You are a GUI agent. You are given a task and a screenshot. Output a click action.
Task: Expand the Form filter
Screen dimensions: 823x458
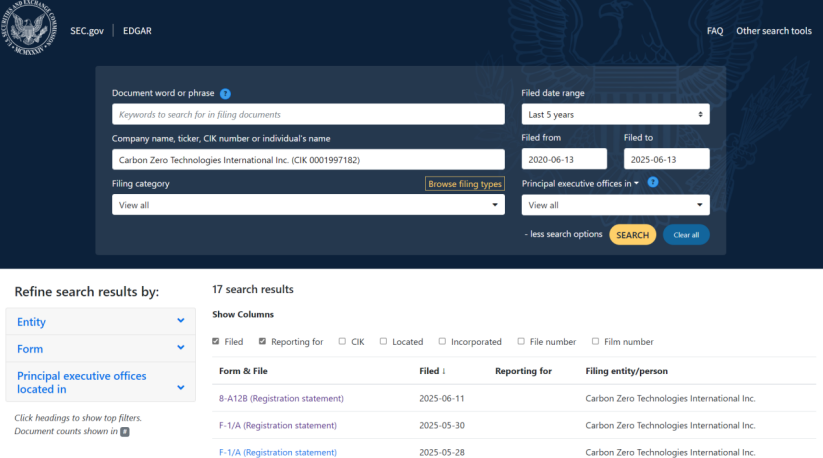coord(100,348)
